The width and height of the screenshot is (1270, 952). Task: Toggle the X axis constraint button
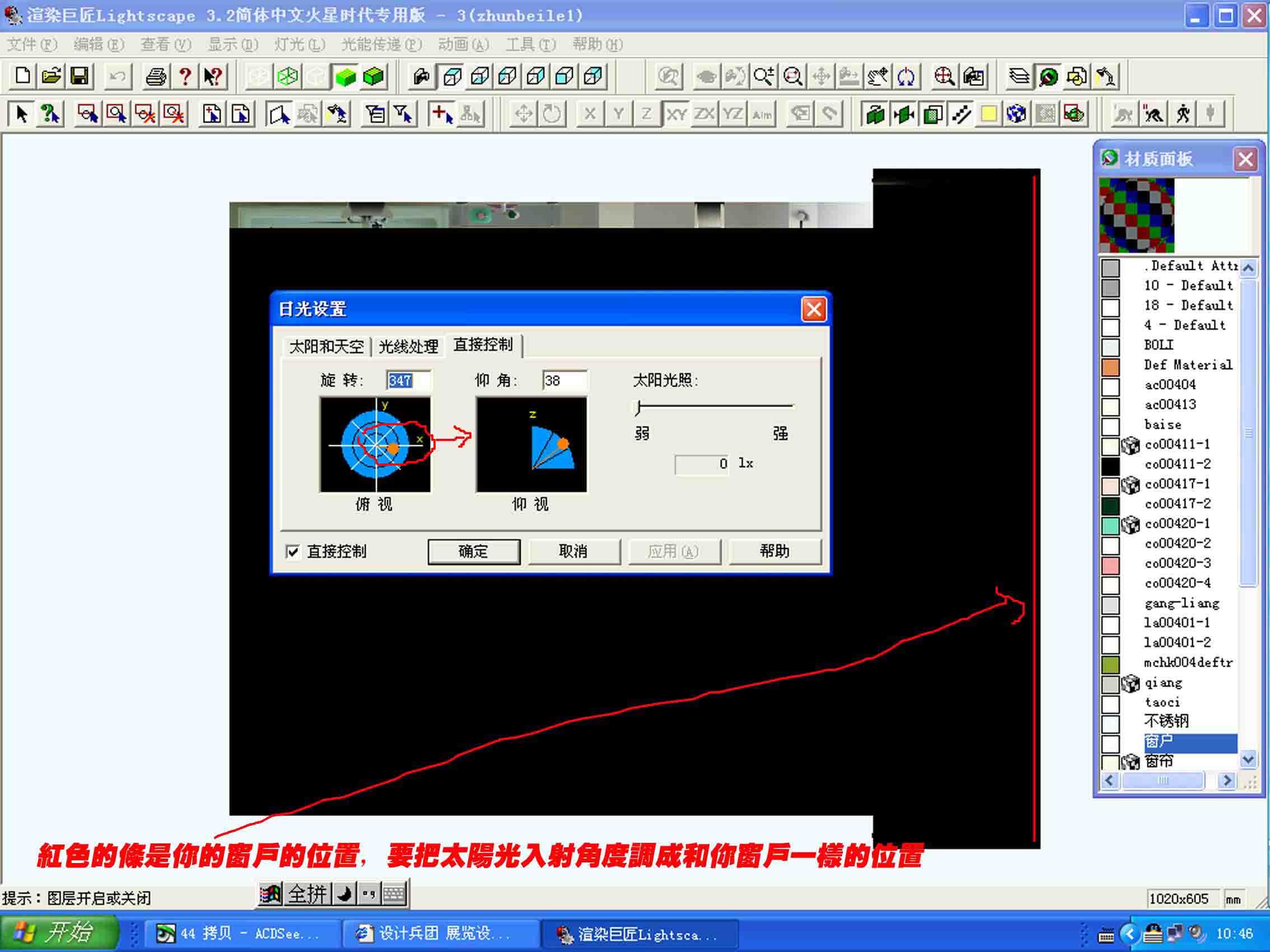tap(590, 114)
